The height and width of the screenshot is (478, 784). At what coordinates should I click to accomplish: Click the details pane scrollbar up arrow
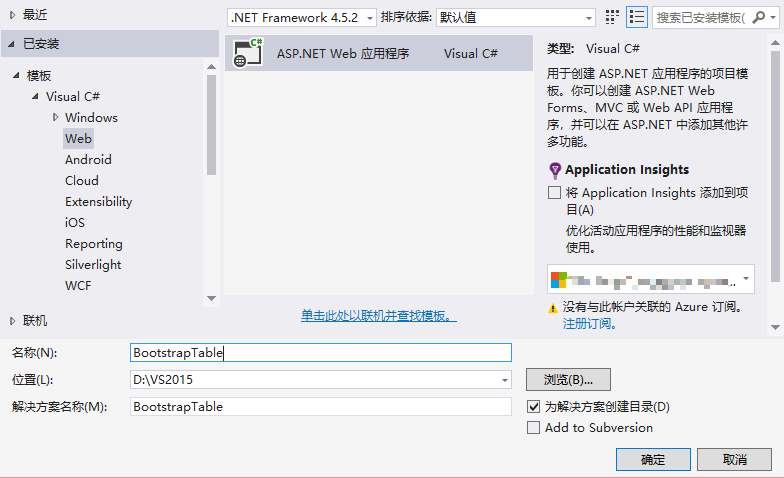(776, 43)
